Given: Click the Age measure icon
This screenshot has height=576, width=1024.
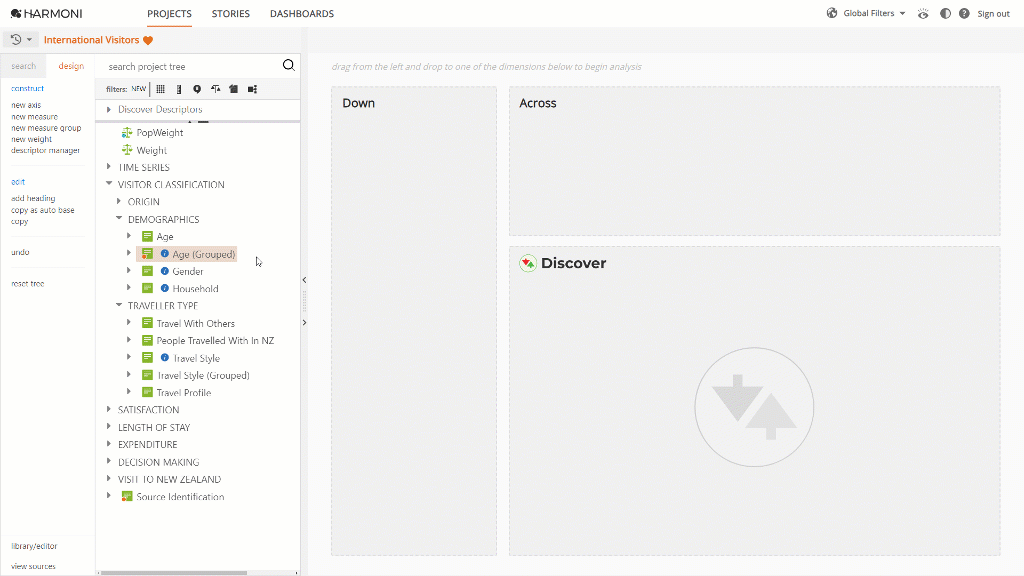Looking at the screenshot, I should (148, 236).
